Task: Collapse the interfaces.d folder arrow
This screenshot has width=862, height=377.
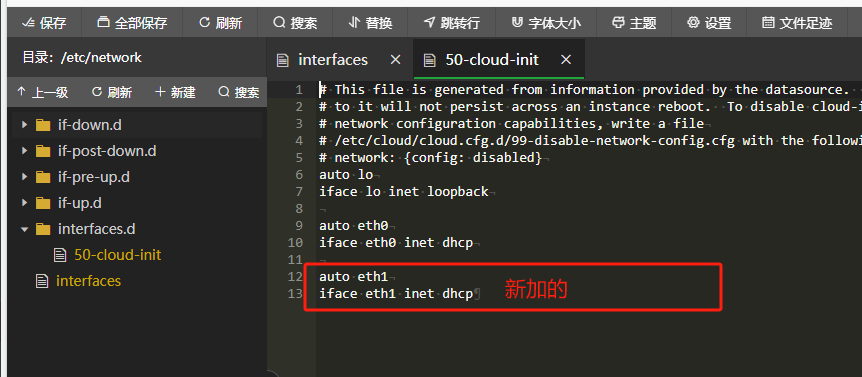Action: 24,229
